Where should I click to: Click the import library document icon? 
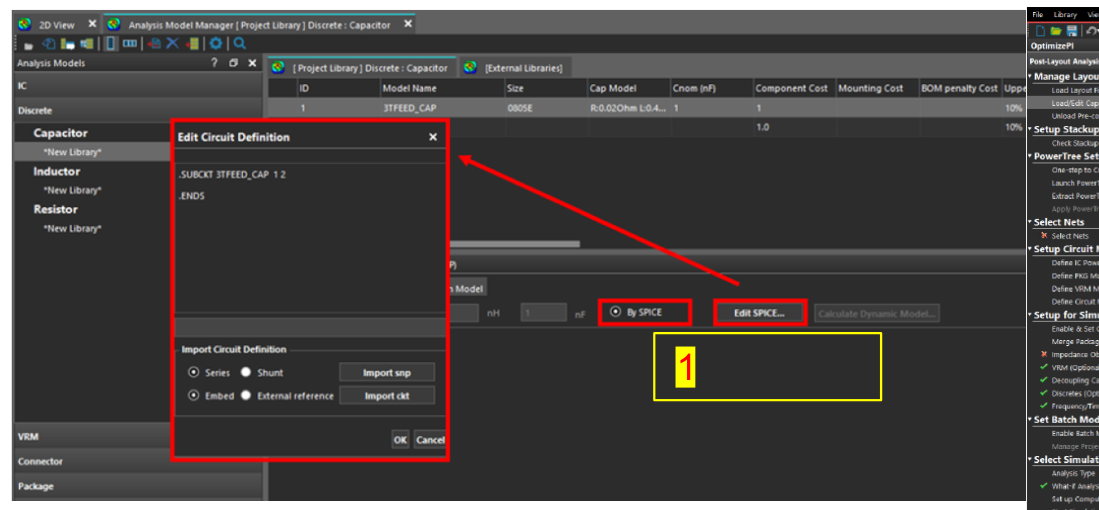(x=49, y=44)
